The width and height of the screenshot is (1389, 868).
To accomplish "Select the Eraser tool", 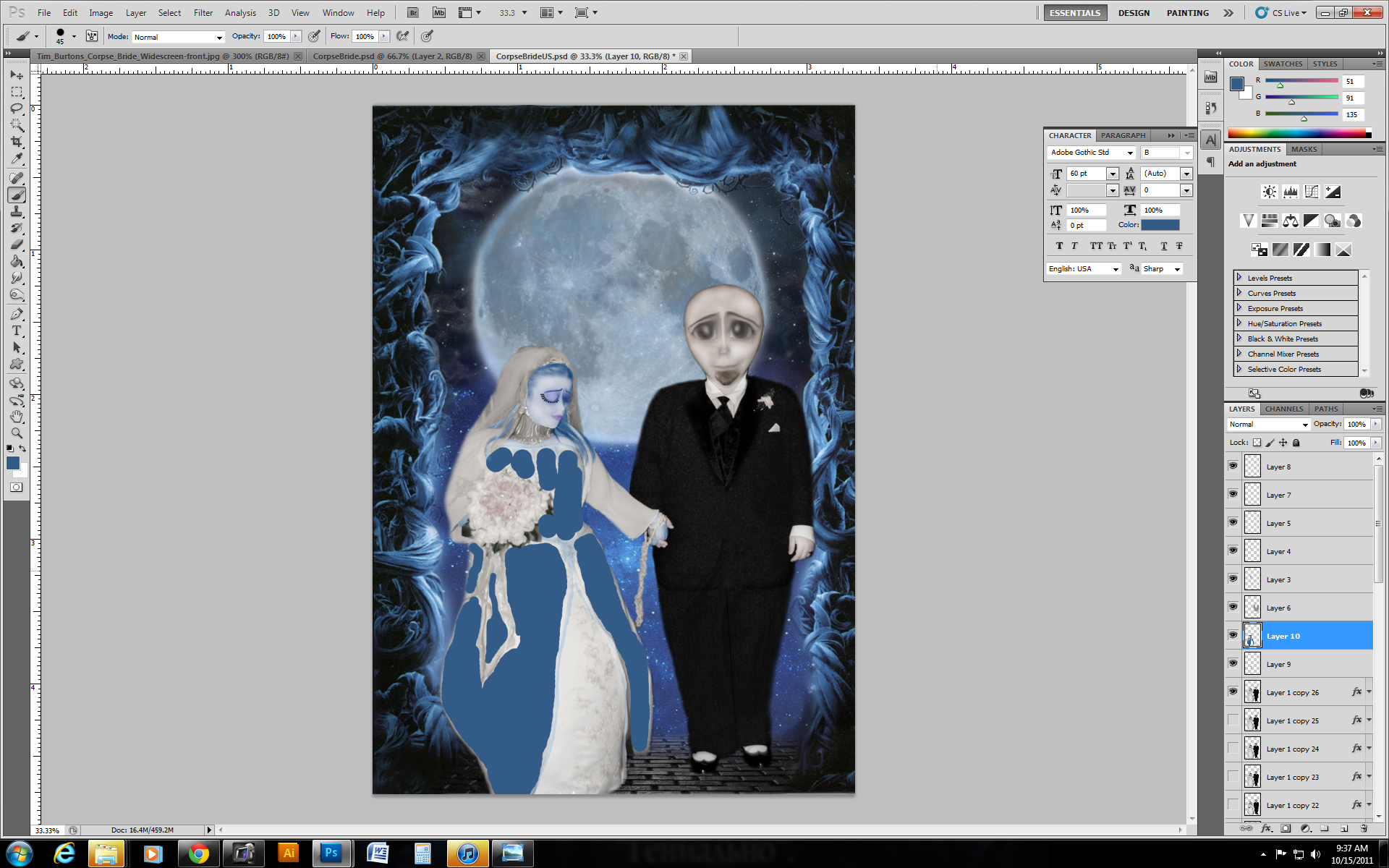I will tap(17, 244).
